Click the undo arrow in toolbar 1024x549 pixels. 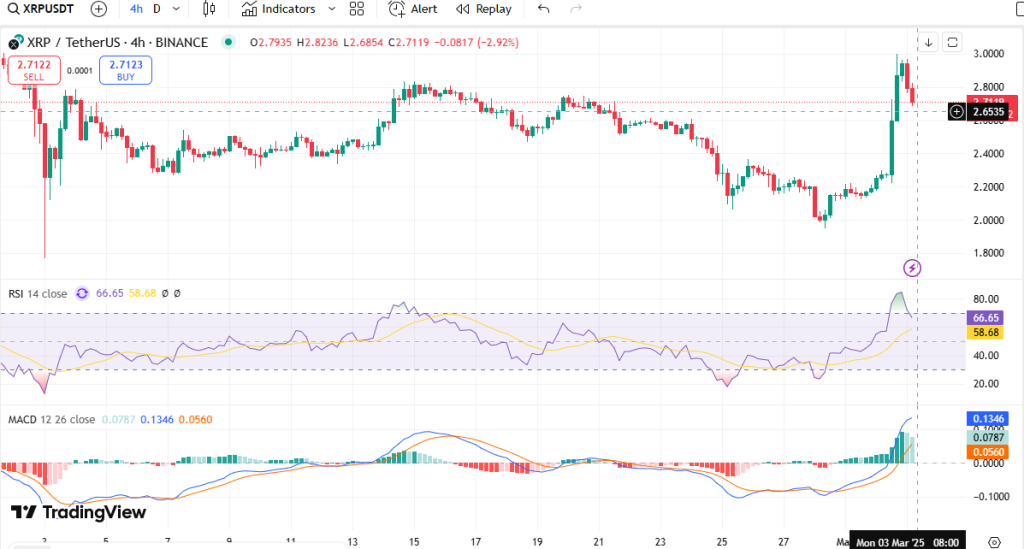click(x=544, y=9)
